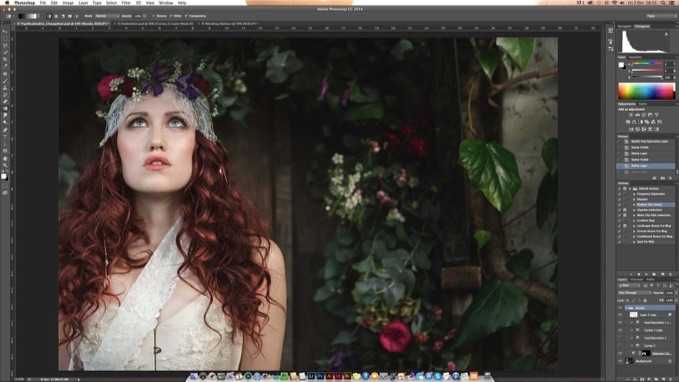Click the Actions panel trash icon
Screen dimensions: 679x382
pyautogui.click(x=671, y=274)
